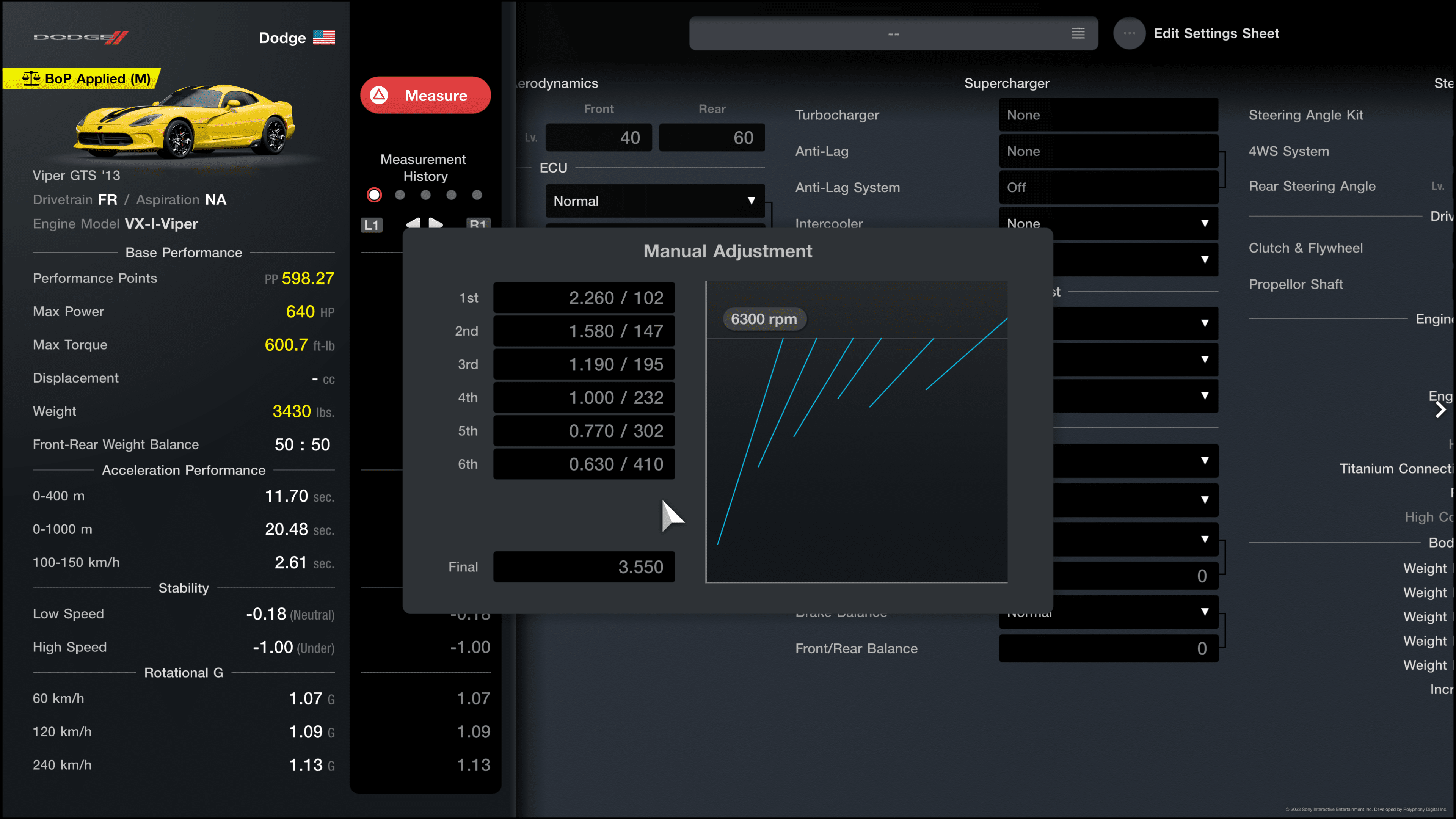Screen dimensions: 1456x819
Task: Click the 6300 rpm label on graph
Action: [764, 319]
